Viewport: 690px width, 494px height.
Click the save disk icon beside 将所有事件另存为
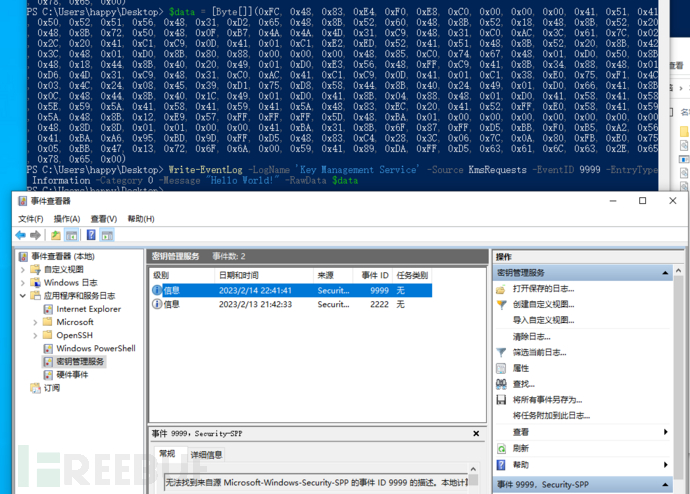tap(501, 400)
